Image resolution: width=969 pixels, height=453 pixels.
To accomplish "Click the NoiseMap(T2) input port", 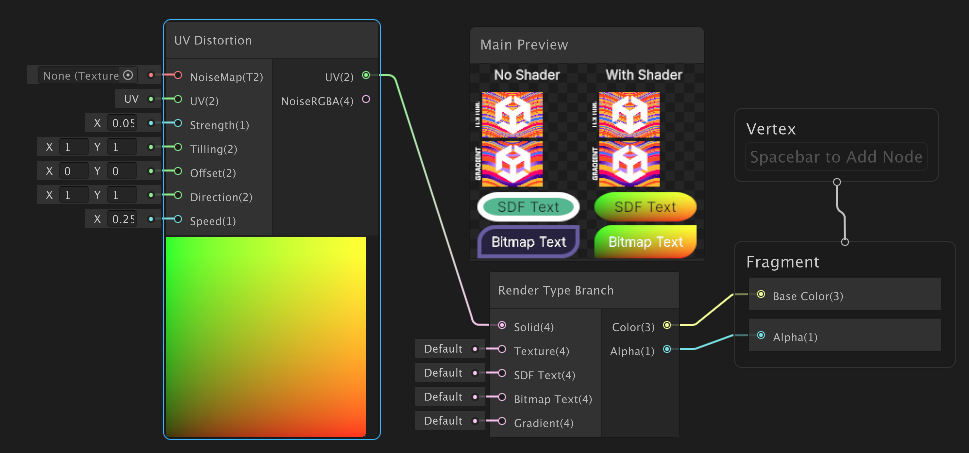I will click(x=177, y=76).
